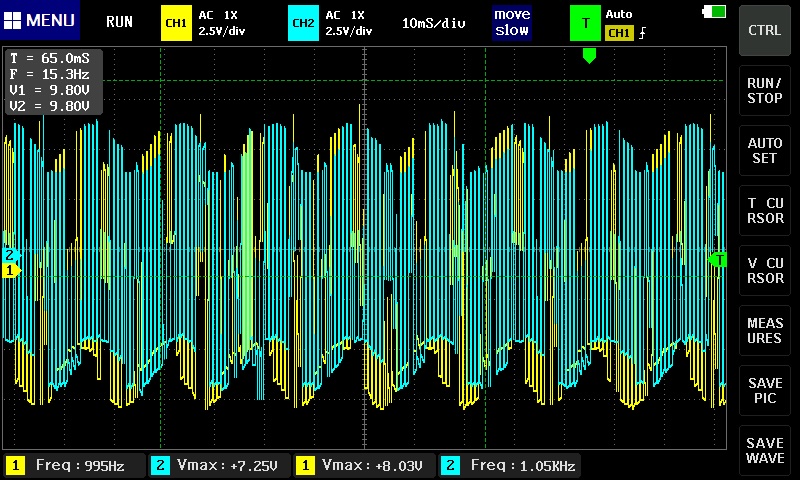This screenshot has height=480, width=800.
Task: Click the green trigger position marker at top
Action: [589, 56]
